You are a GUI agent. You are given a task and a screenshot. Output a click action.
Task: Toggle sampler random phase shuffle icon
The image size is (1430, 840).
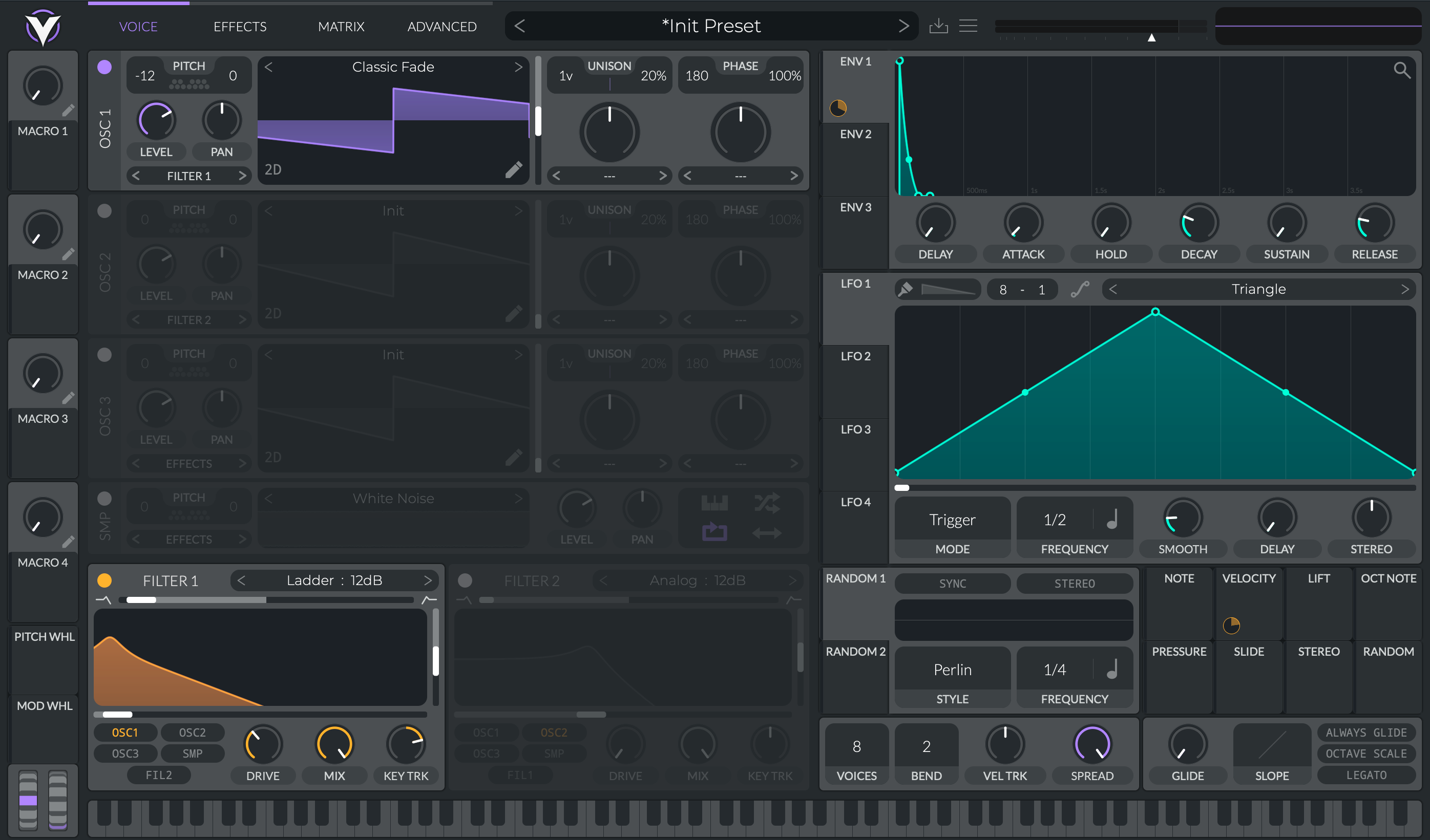[x=767, y=503]
